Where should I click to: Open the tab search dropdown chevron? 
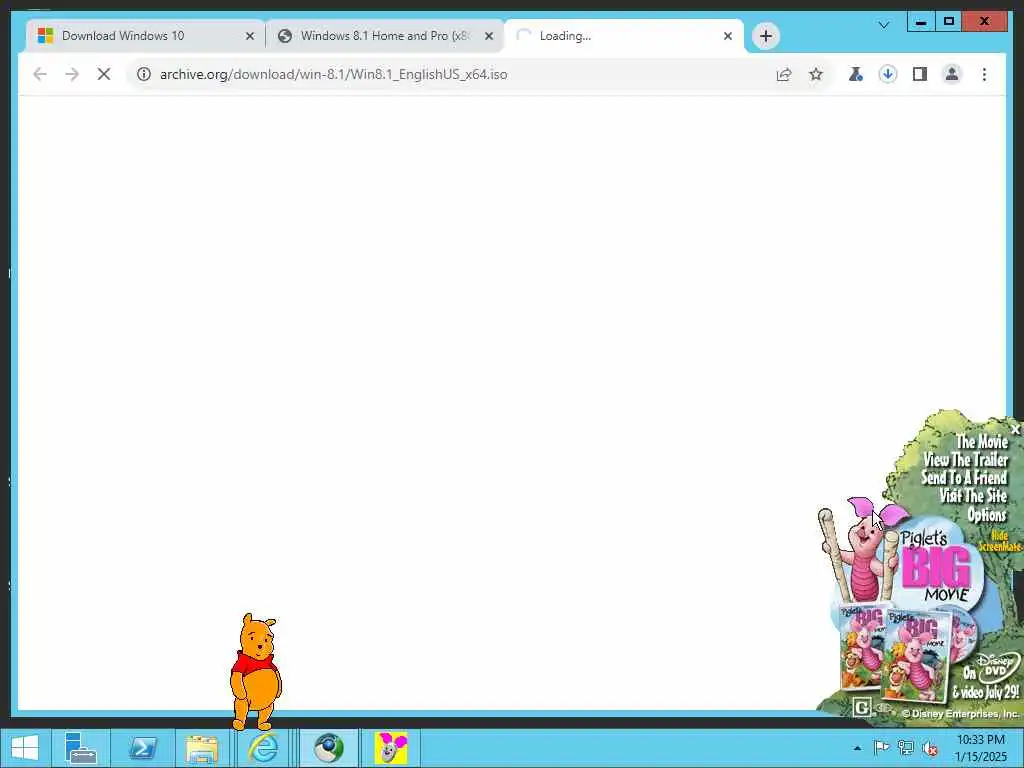[x=884, y=25]
